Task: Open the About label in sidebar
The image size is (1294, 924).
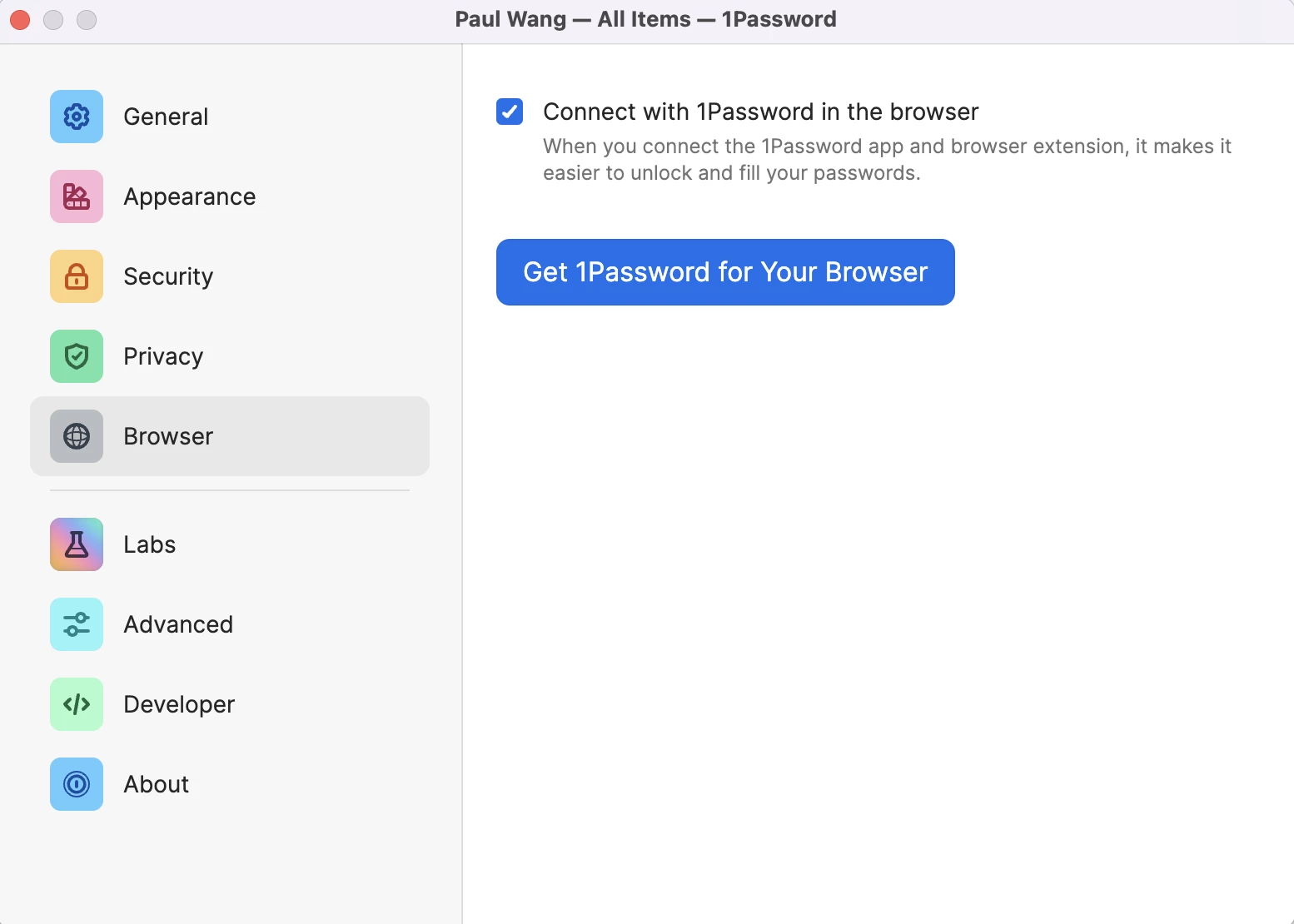Action: click(x=157, y=784)
